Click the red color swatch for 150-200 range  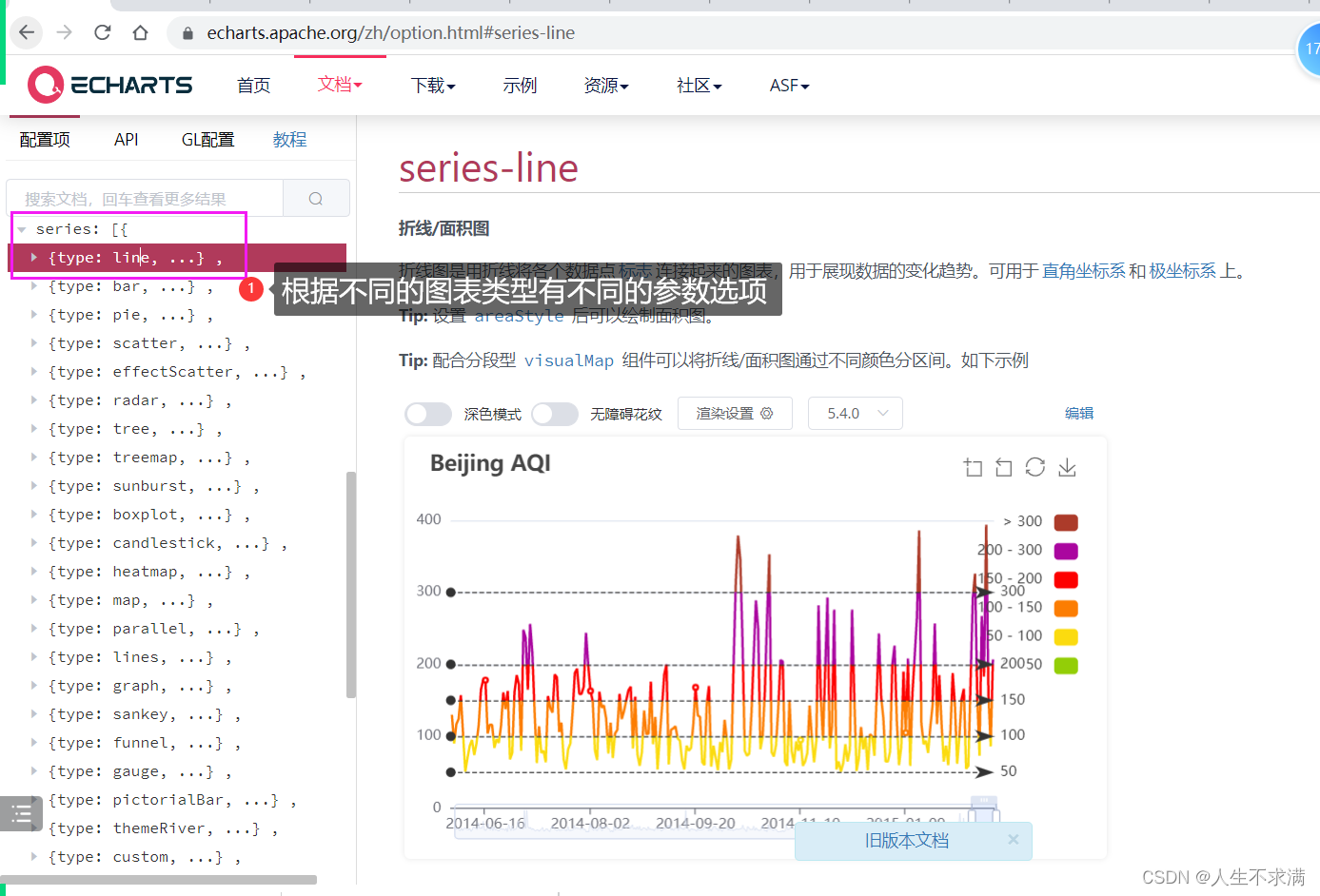tap(1065, 578)
